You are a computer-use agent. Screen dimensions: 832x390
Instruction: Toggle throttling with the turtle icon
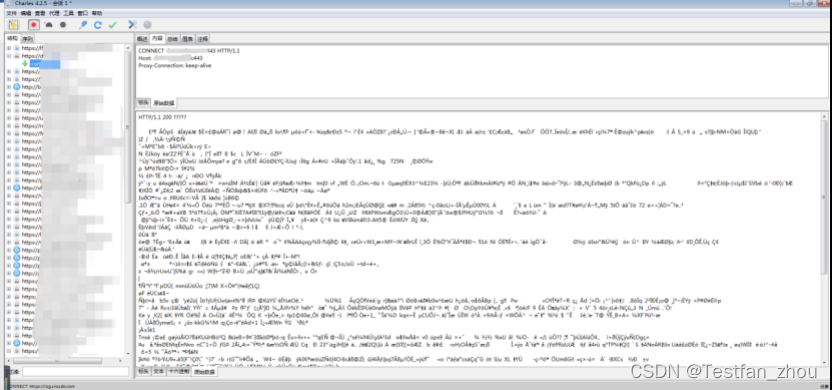coord(49,24)
